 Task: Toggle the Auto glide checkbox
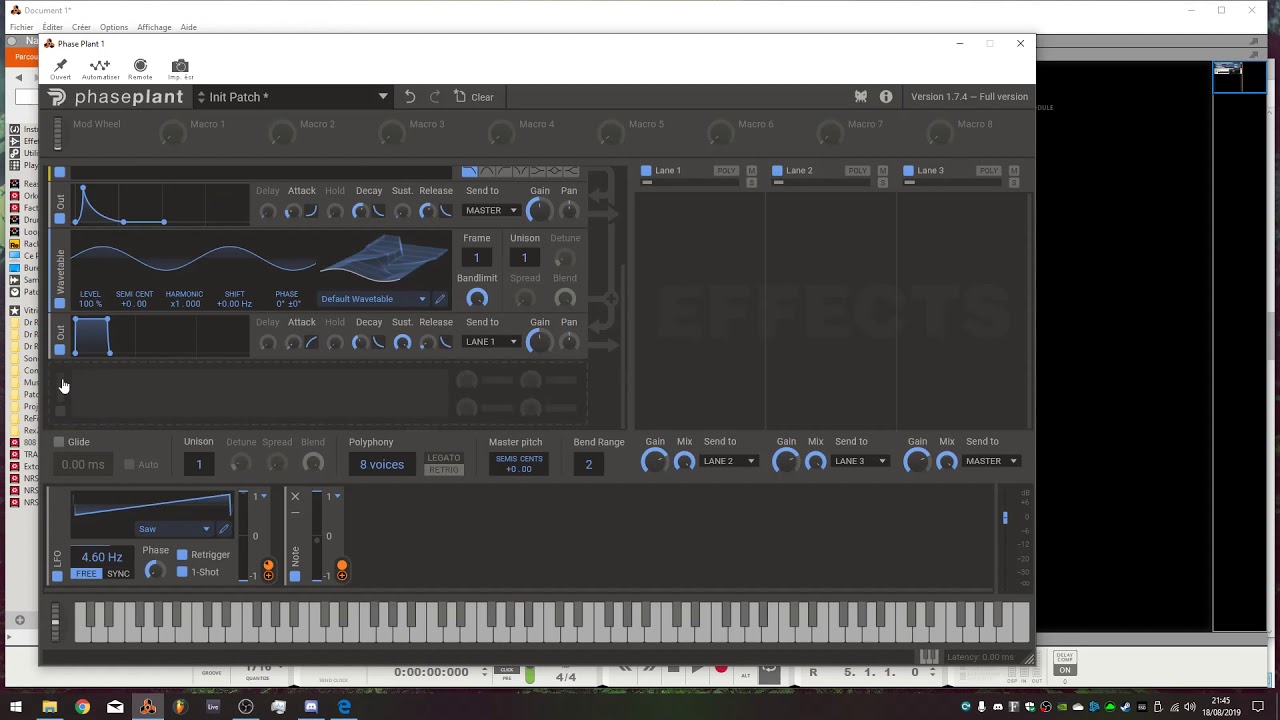[129, 464]
